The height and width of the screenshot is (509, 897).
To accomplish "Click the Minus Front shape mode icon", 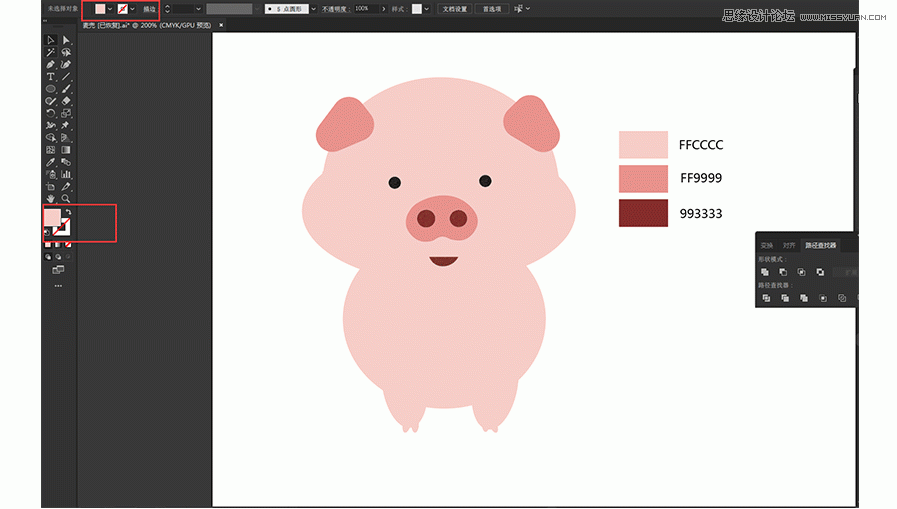I will (x=783, y=272).
